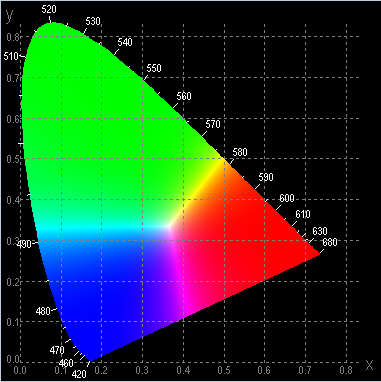
Task: Click the 610 wavelength label
Action: click(303, 214)
